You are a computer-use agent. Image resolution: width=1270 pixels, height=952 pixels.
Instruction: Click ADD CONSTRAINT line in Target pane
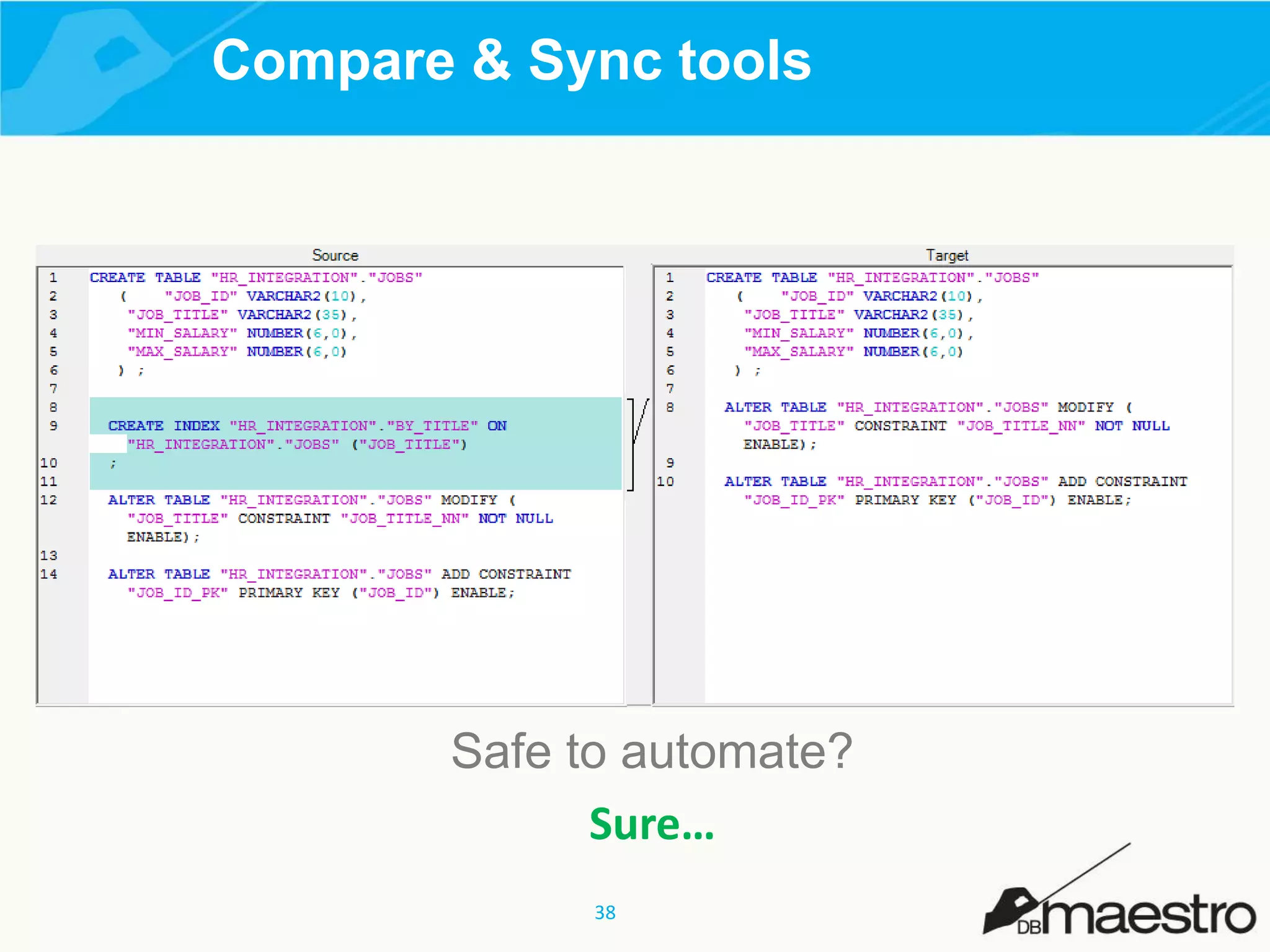[x=956, y=482]
